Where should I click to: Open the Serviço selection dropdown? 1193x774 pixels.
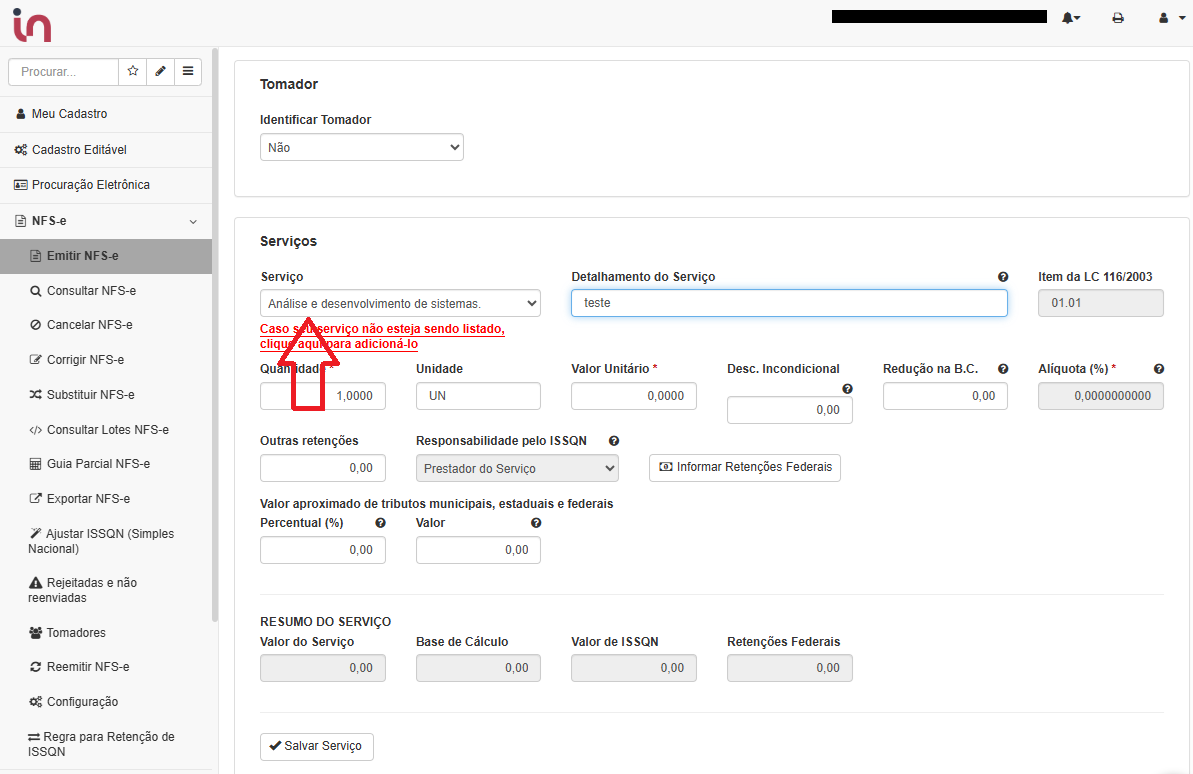(x=400, y=303)
